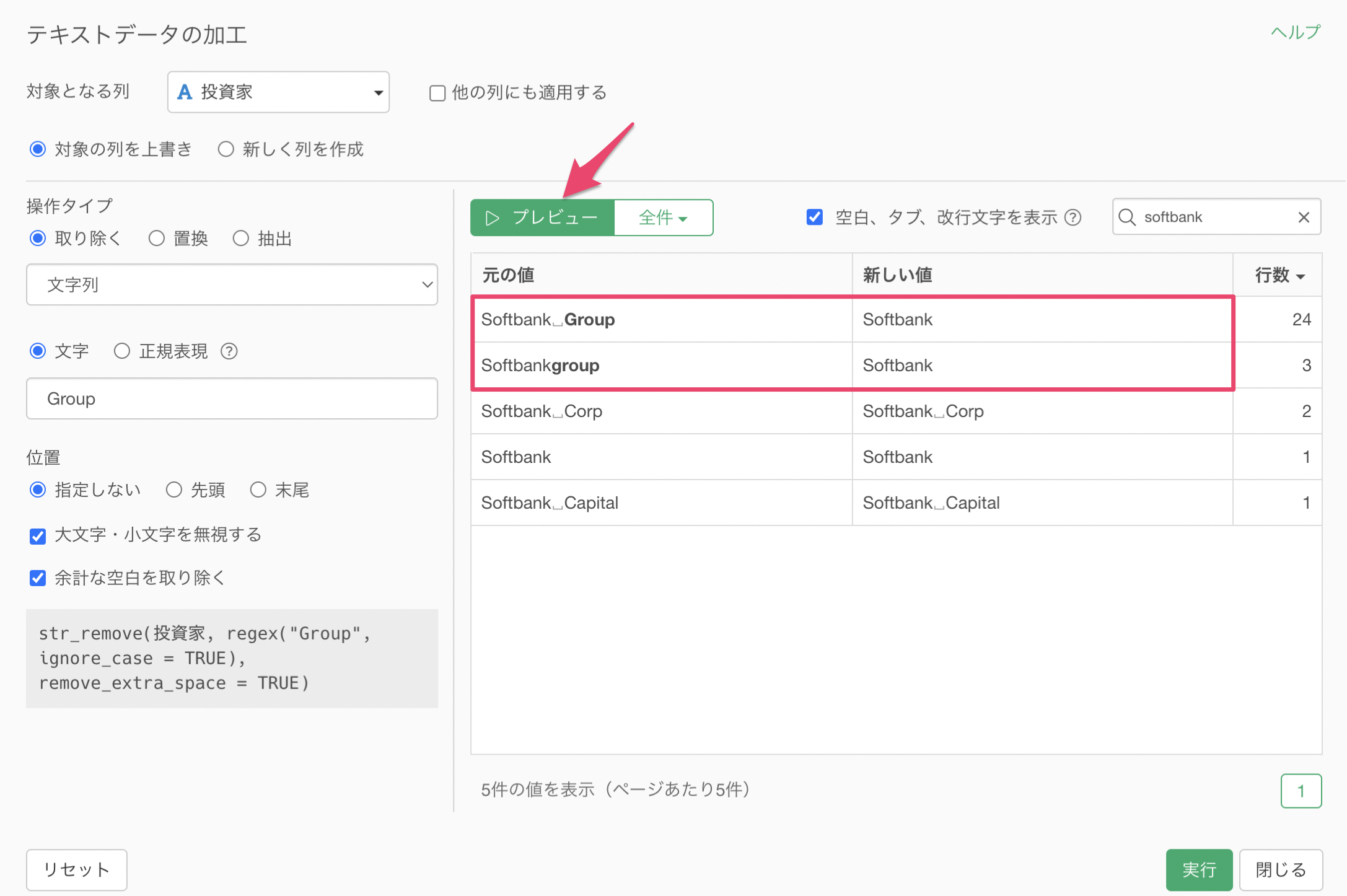Open the 対象となる列 dropdown showing 投資家
The image size is (1347, 896).
coord(278,92)
